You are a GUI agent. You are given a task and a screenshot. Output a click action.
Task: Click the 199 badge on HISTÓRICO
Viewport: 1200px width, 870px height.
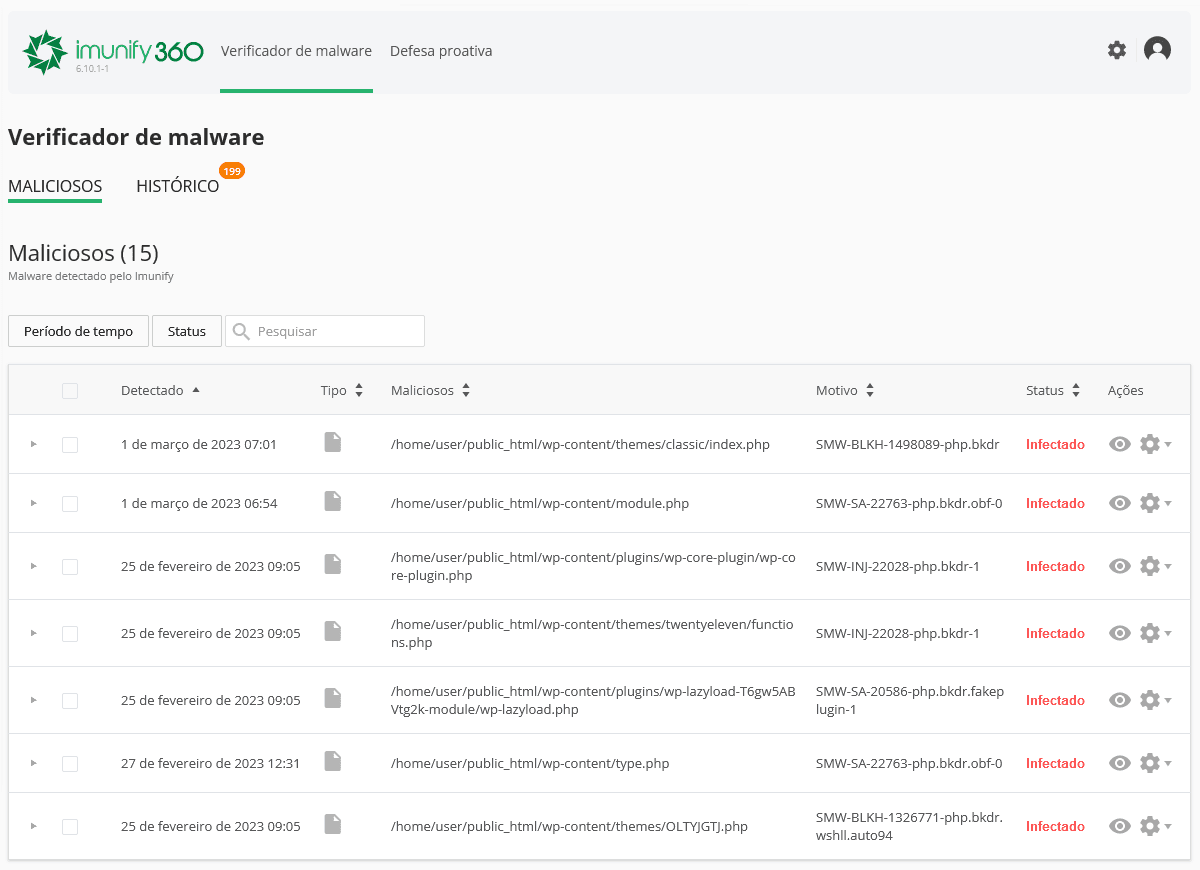click(232, 171)
